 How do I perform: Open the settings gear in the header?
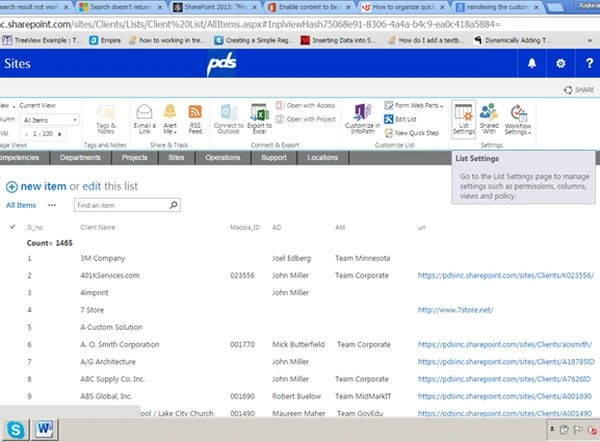click(x=561, y=64)
